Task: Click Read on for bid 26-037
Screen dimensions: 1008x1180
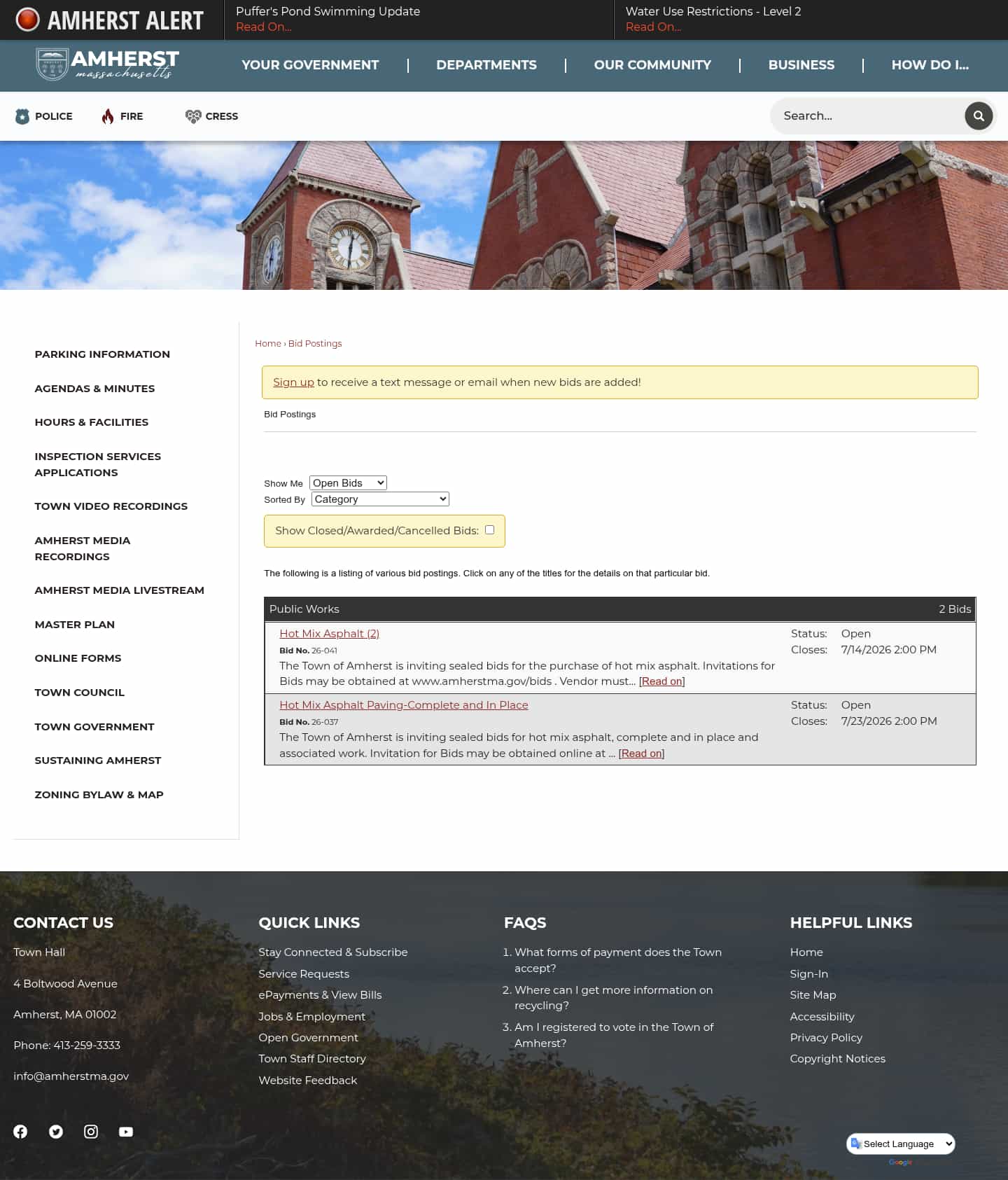Action: [x=641, y=754]
